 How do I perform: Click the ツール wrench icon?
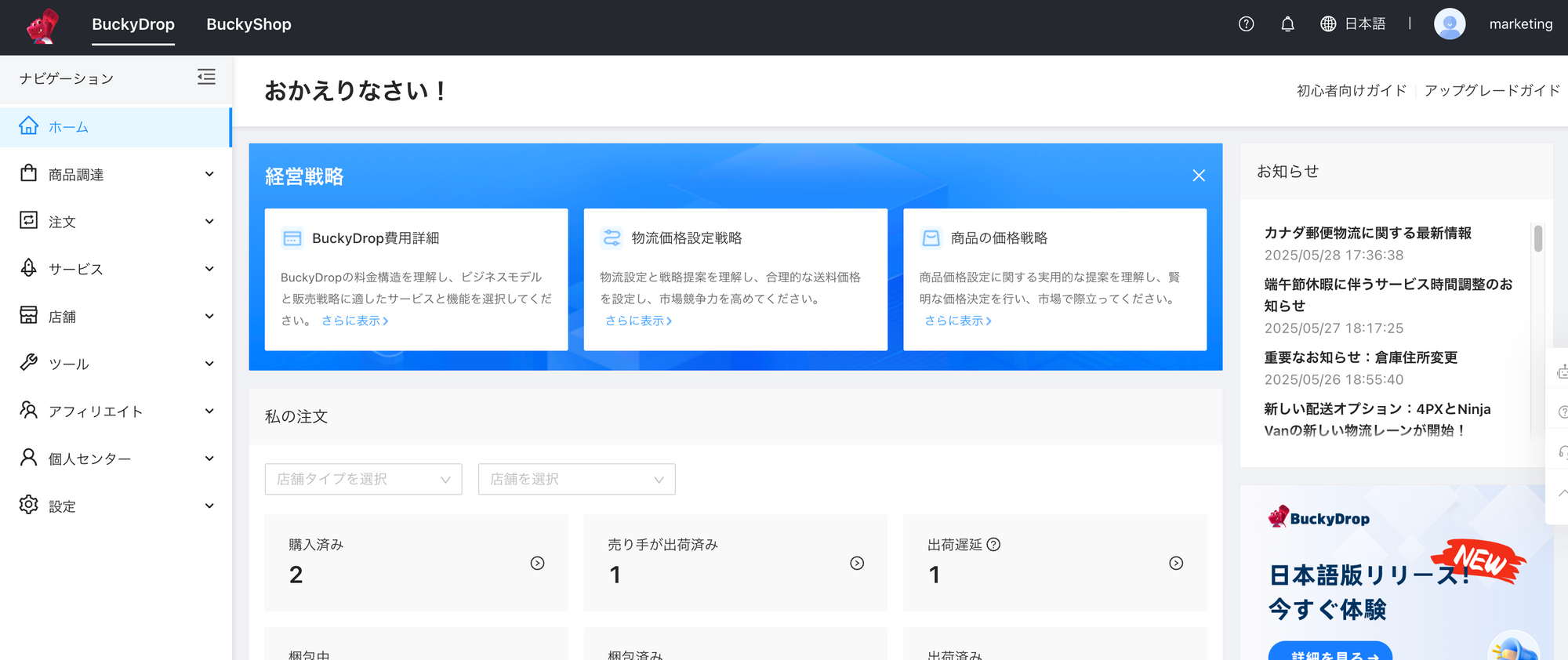29,363
